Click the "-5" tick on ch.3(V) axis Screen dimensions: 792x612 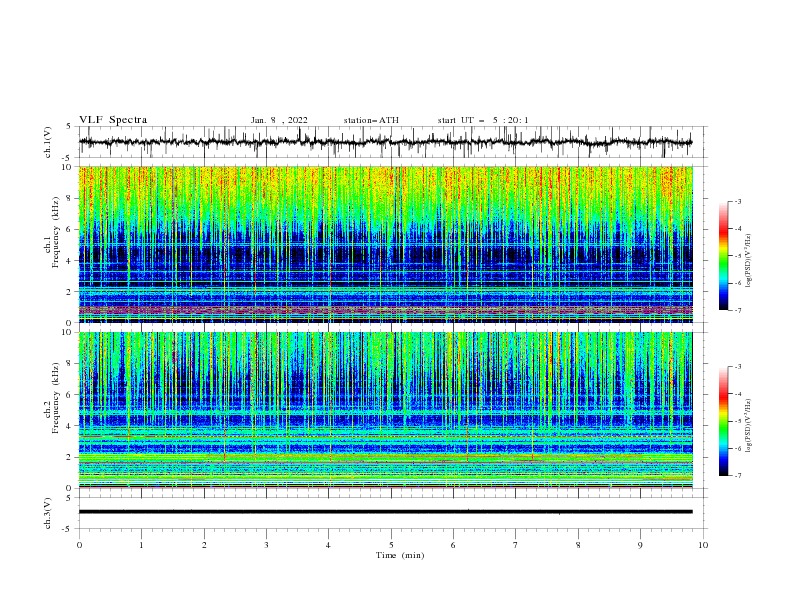pyautogui.click(x=67, y=529)
